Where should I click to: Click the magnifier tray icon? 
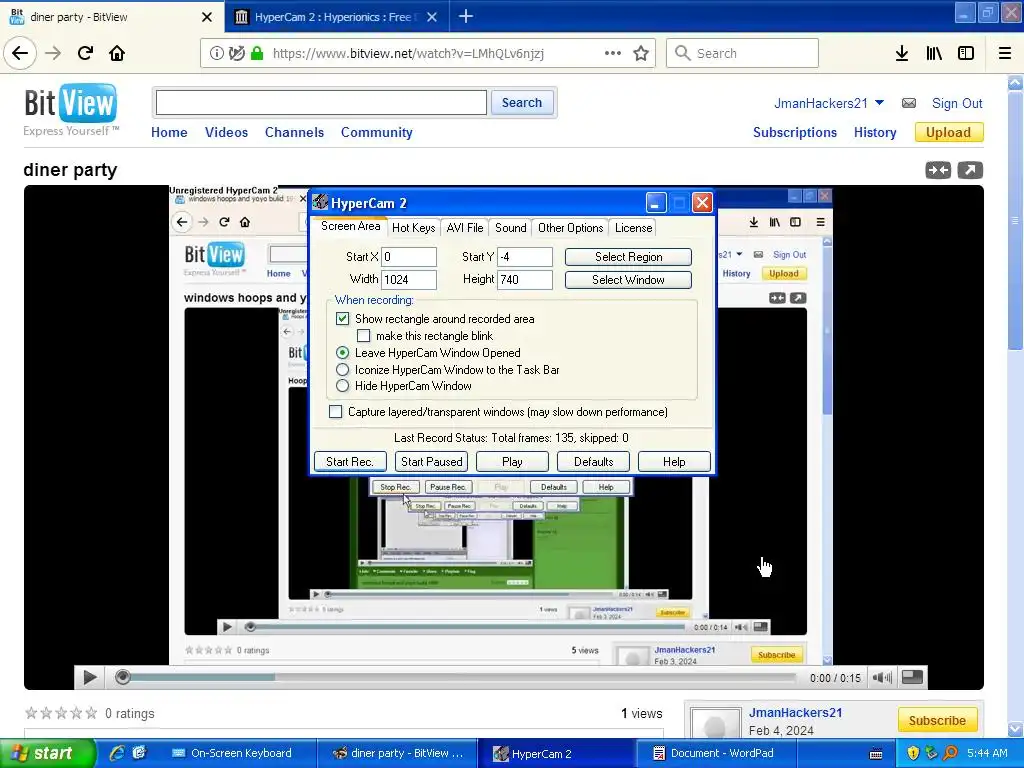pos(950,753)
